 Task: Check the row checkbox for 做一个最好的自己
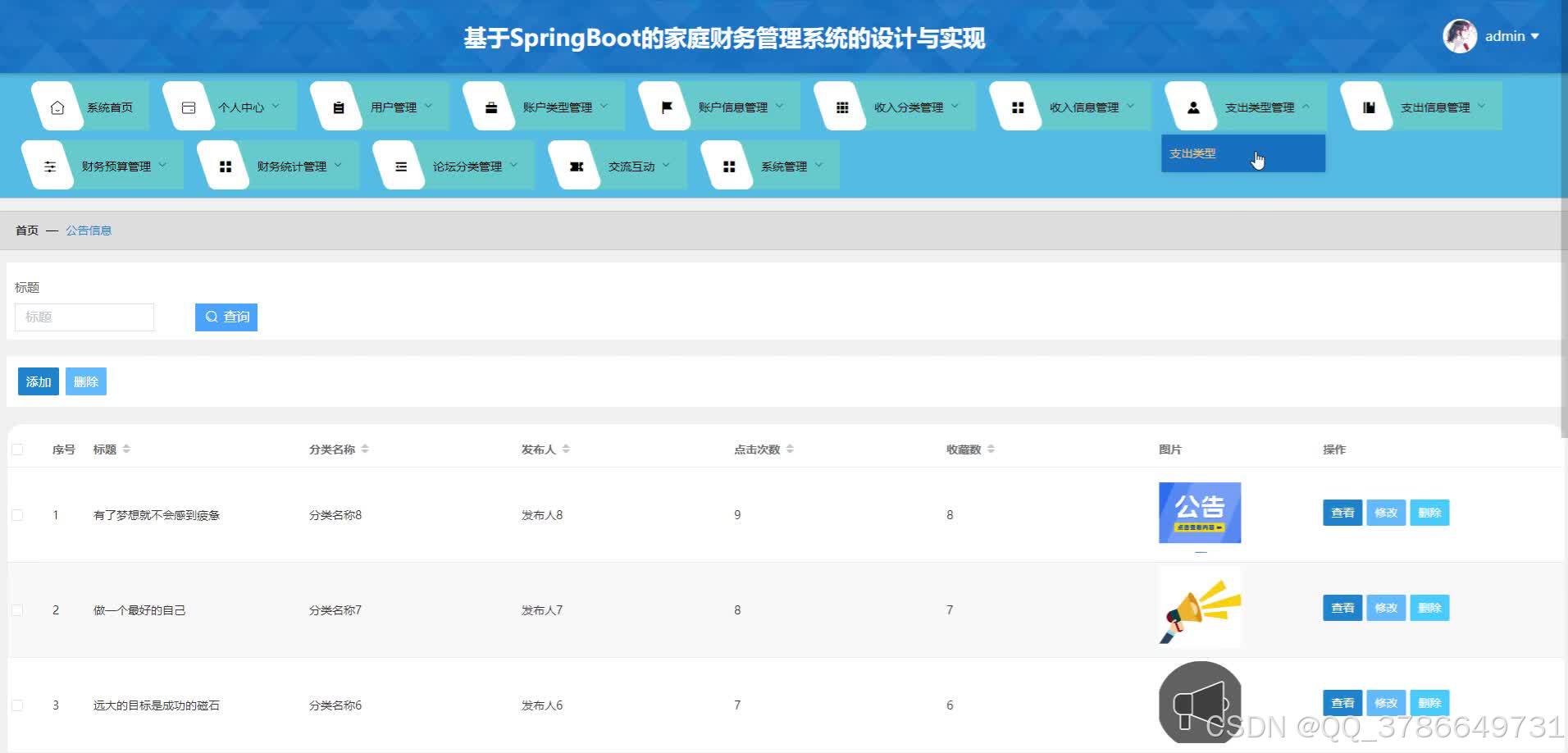tap(18, 609)
